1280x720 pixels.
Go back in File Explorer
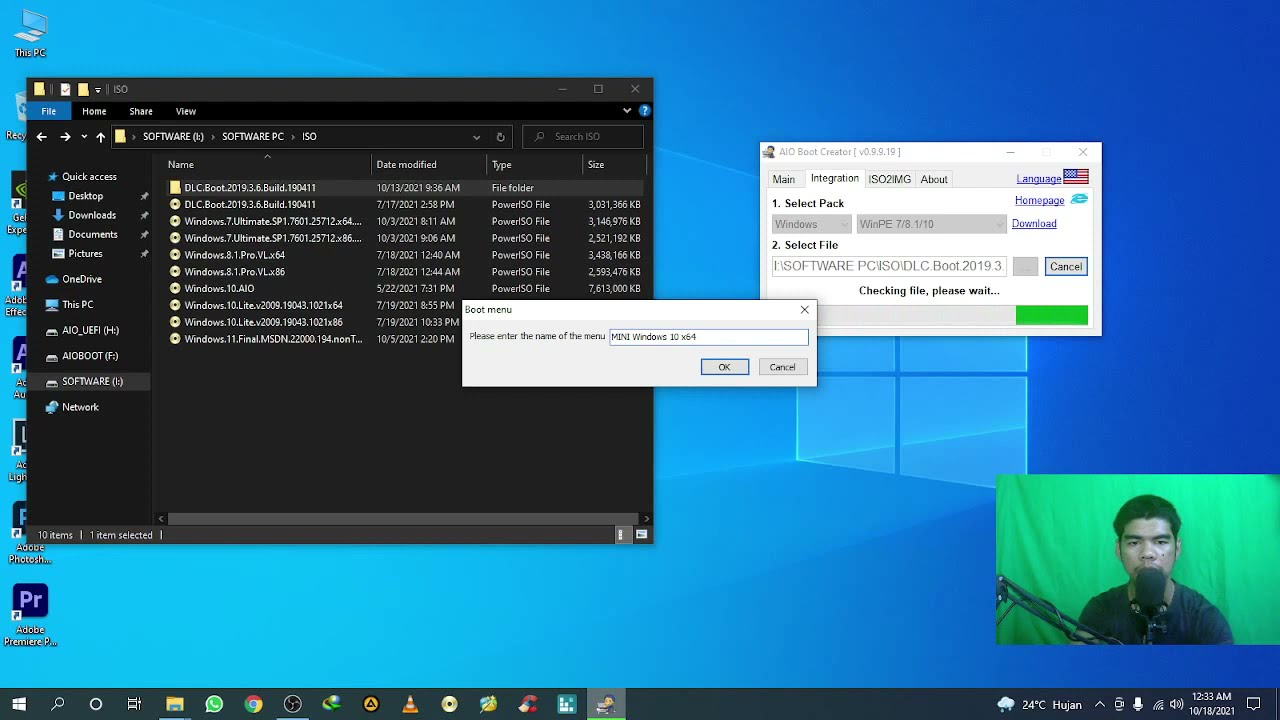41,136
